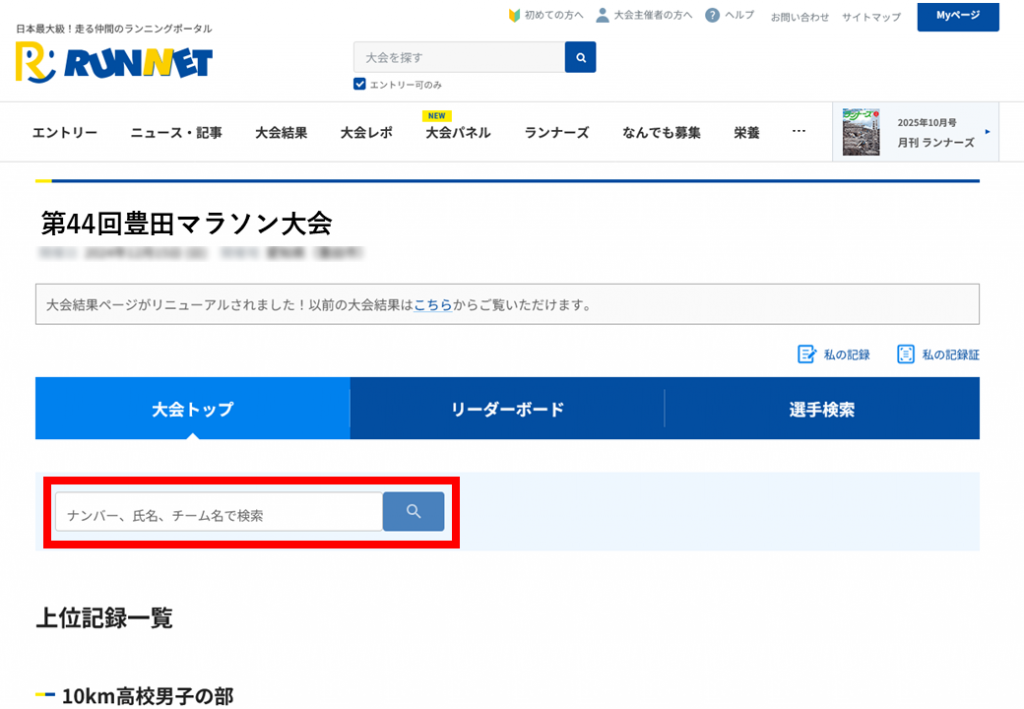Click the header search magnifier button

pyautogui.click(x=580, y=57)
